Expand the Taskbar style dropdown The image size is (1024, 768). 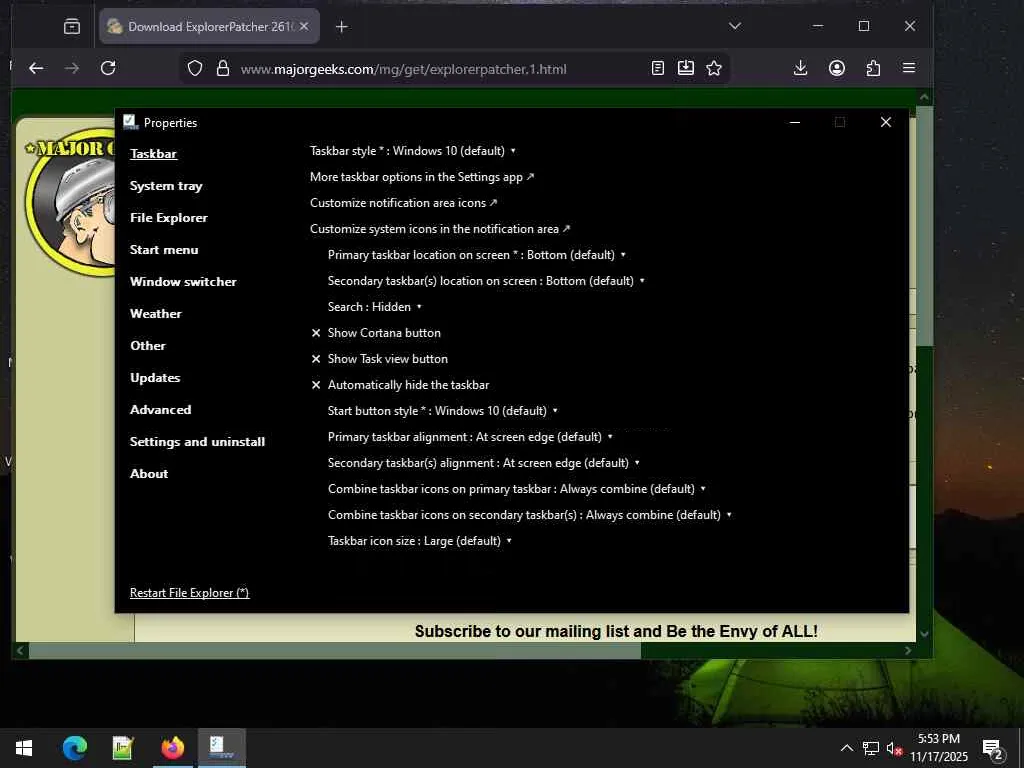point(413,151)
